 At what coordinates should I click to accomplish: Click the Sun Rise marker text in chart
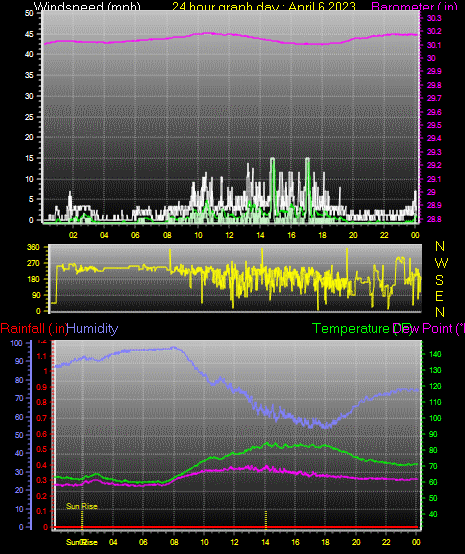point(82,506)
